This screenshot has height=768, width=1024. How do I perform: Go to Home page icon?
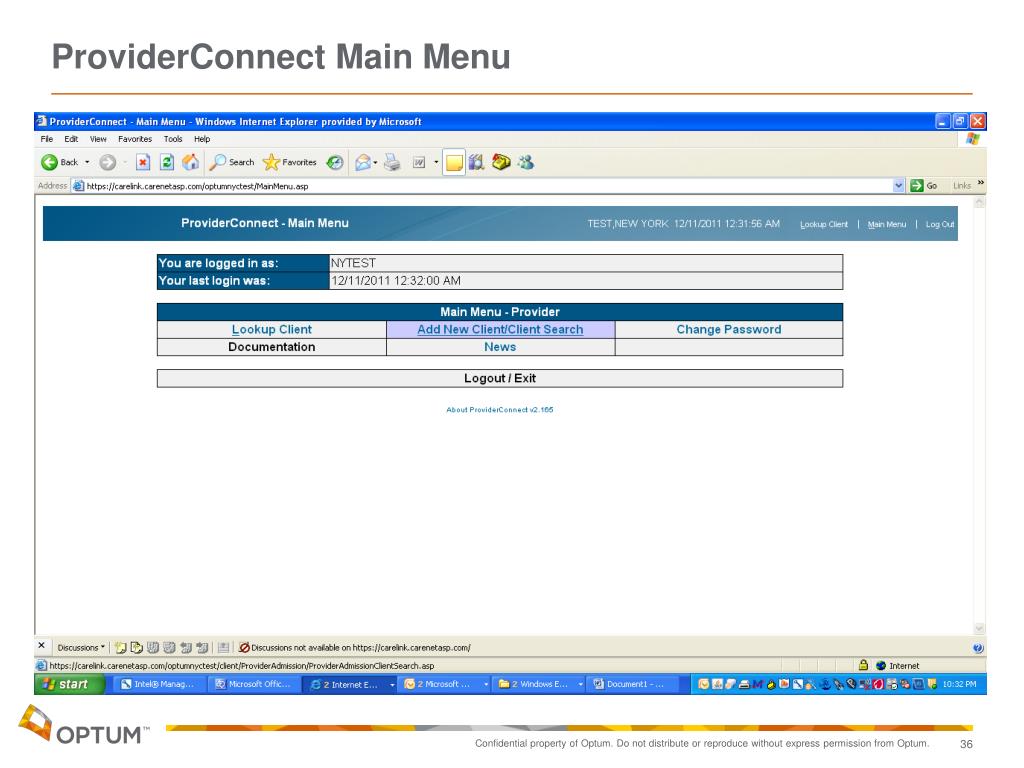(x=191, y=162)
